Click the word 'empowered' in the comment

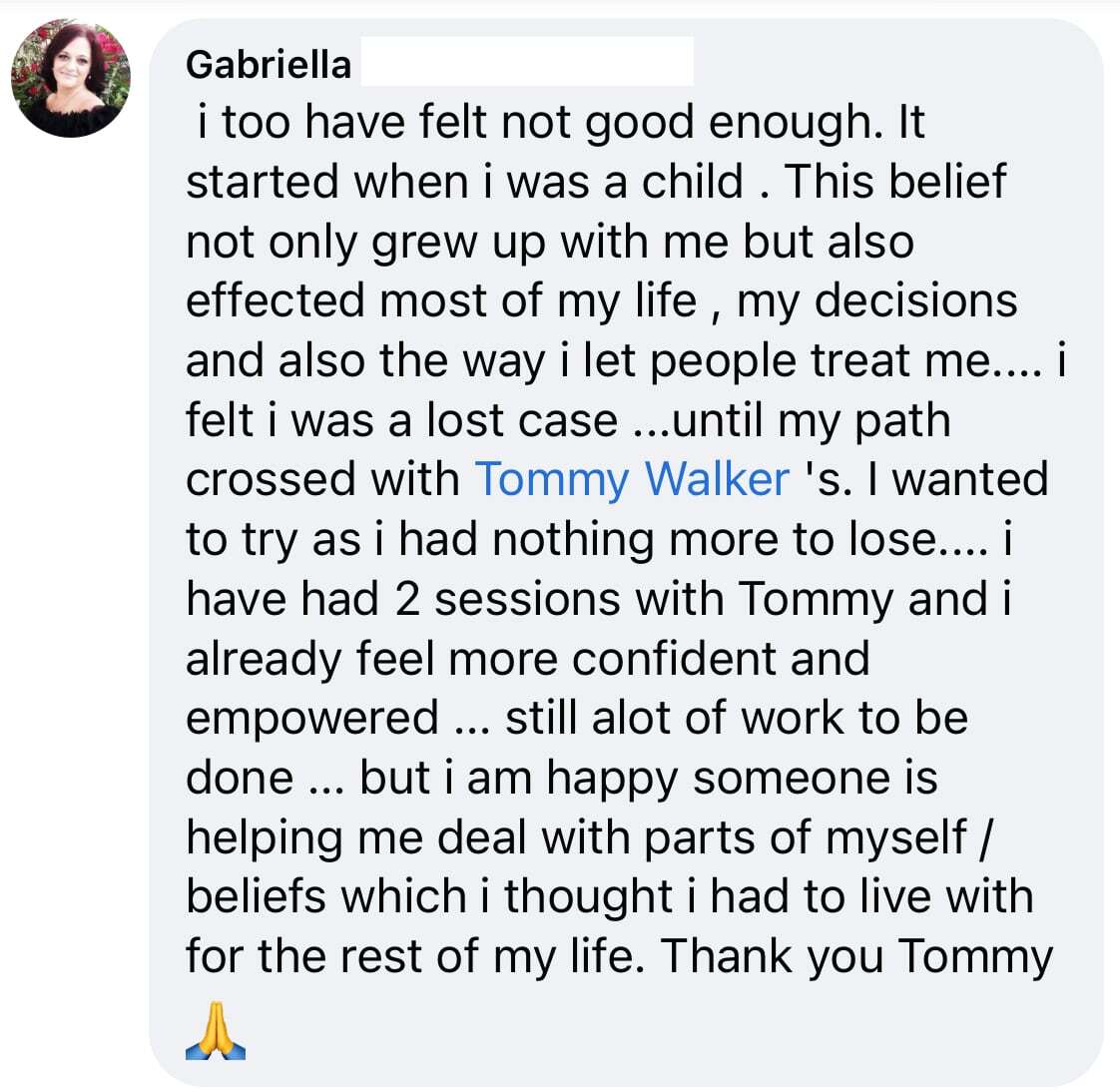(312, 719)
